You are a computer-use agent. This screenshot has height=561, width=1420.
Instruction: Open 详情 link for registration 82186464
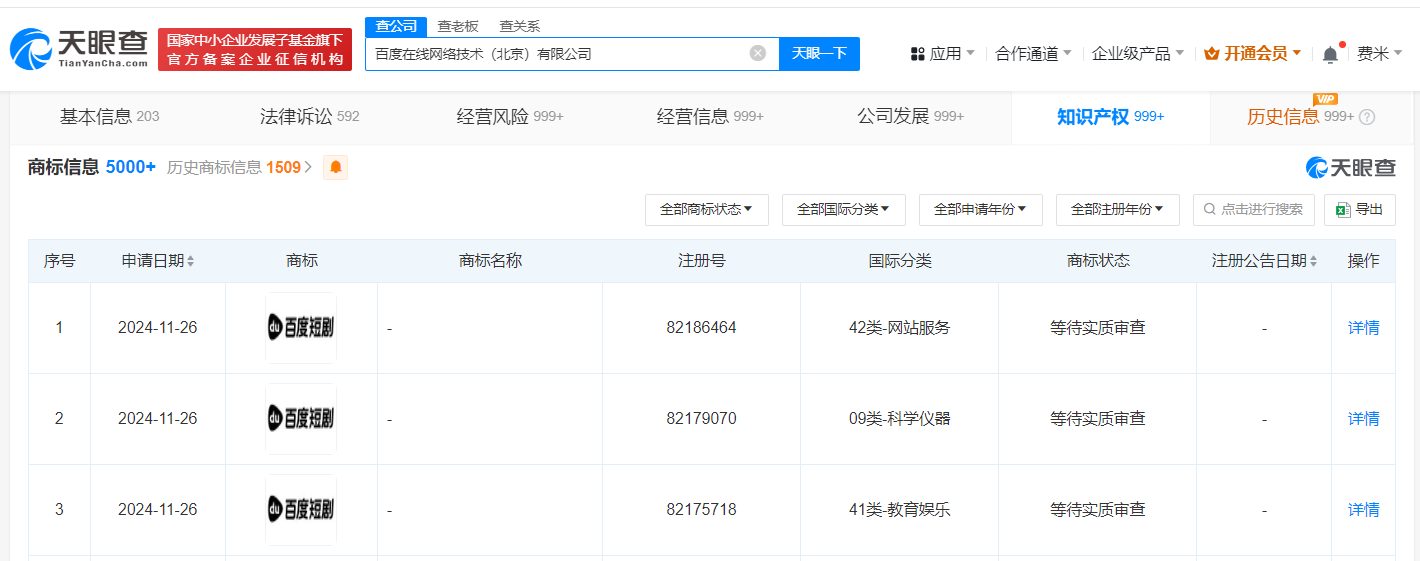coord(1363,328)
